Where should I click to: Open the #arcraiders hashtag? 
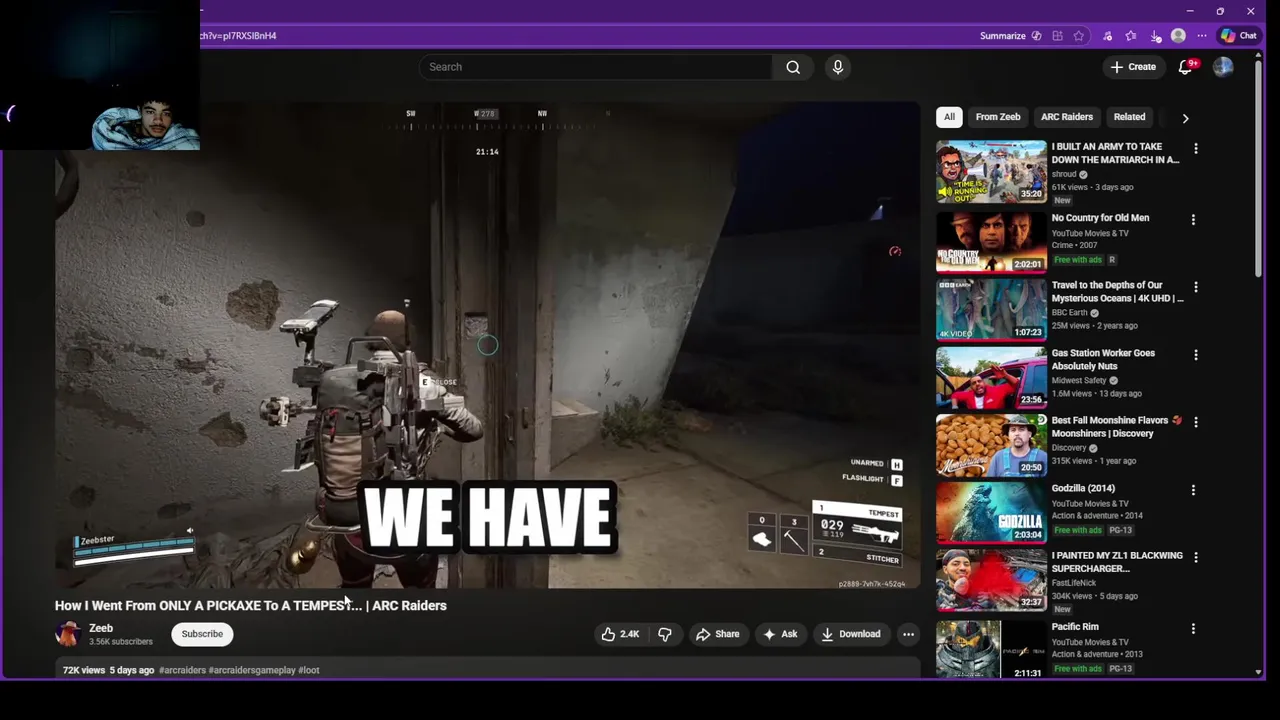[x=182, y=670]
